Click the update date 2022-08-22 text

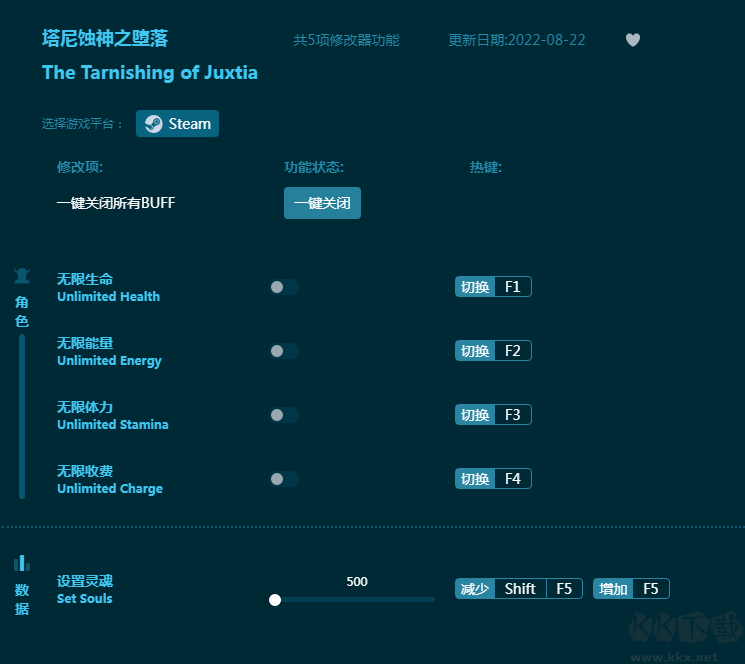click(x=517, y=40)
